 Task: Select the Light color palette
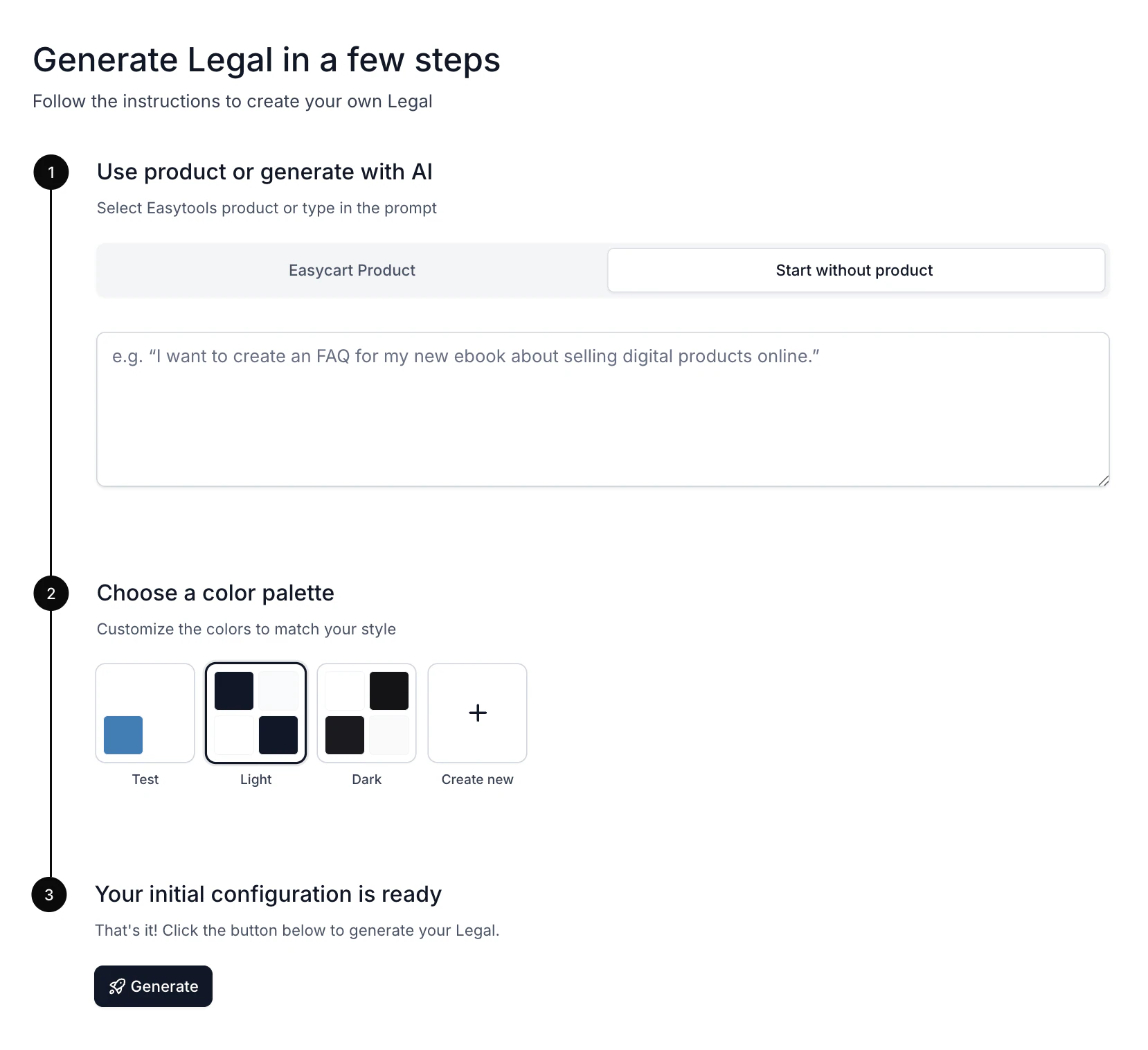tap(256, 713)
